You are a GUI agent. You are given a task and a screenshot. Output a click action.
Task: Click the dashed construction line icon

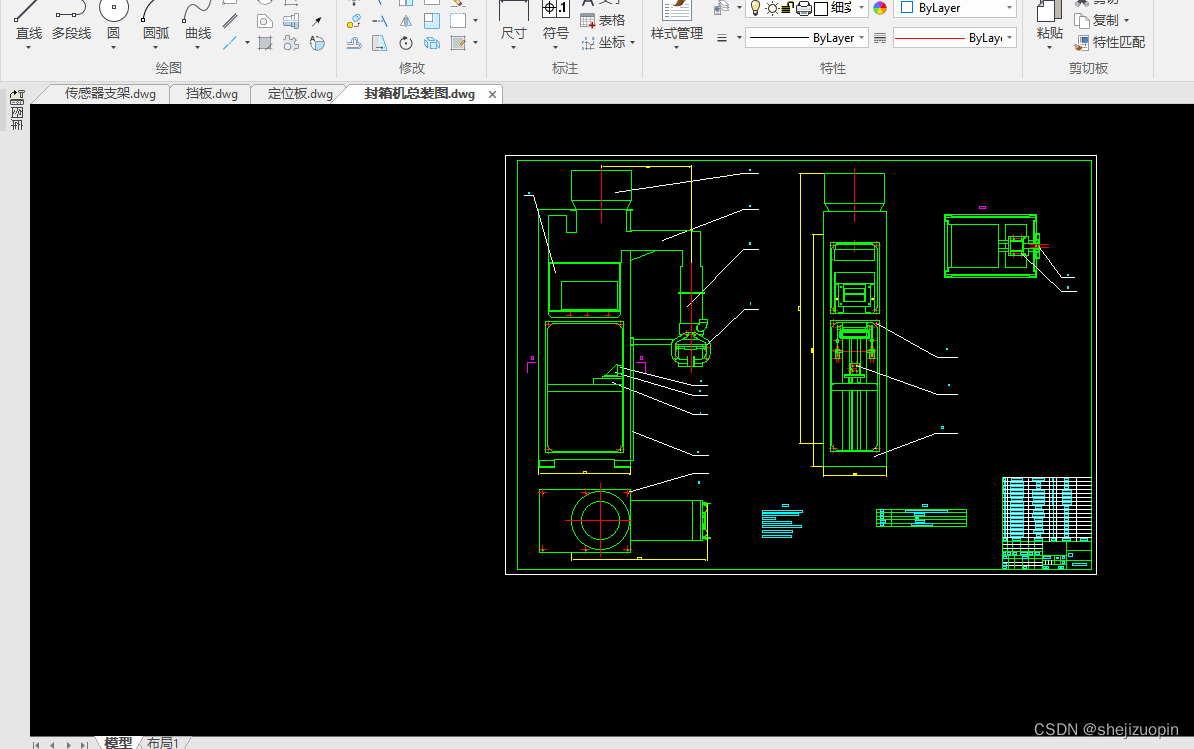click(x=230, y=43)
